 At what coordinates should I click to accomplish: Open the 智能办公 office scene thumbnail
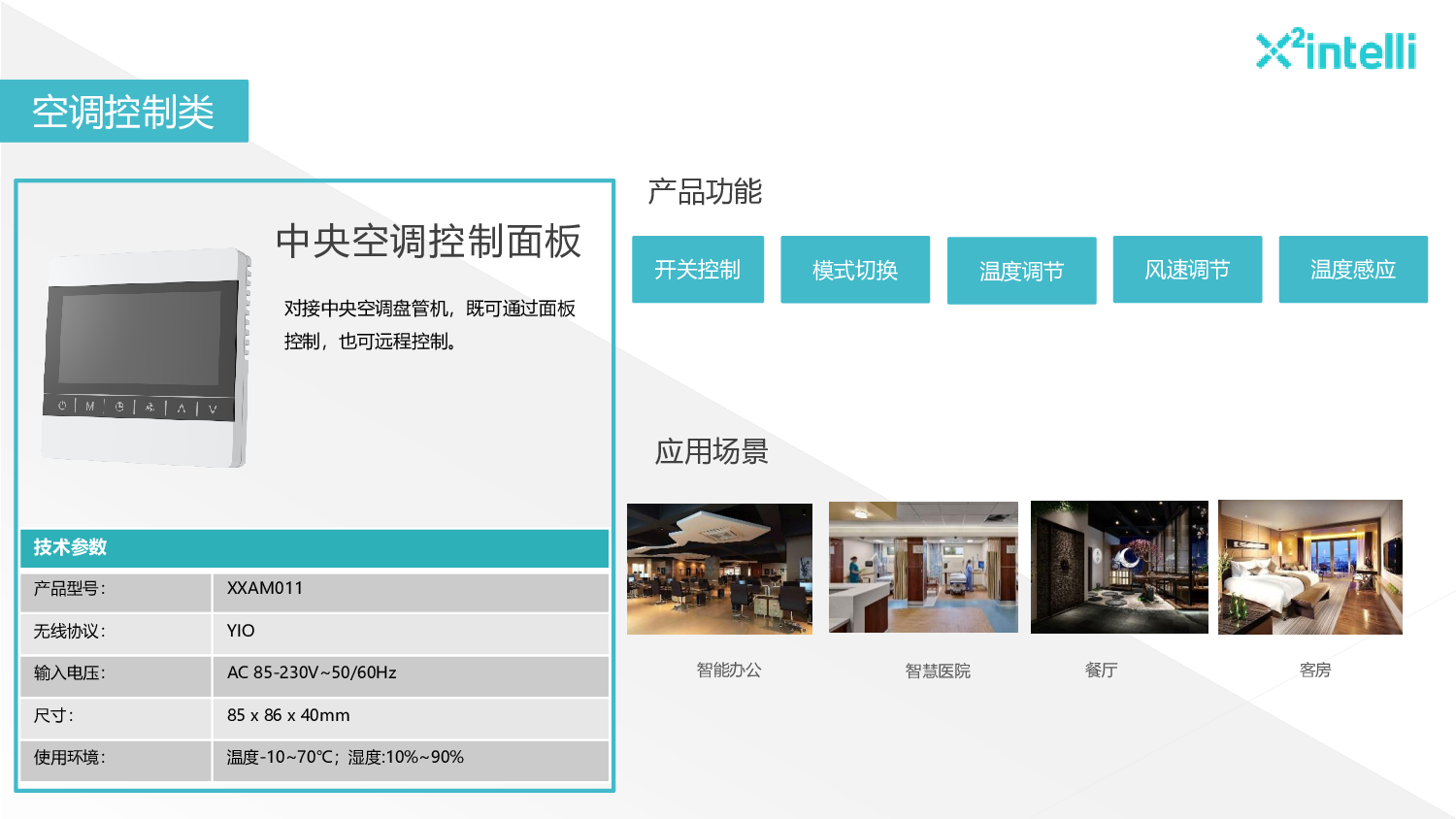(719, 569)
